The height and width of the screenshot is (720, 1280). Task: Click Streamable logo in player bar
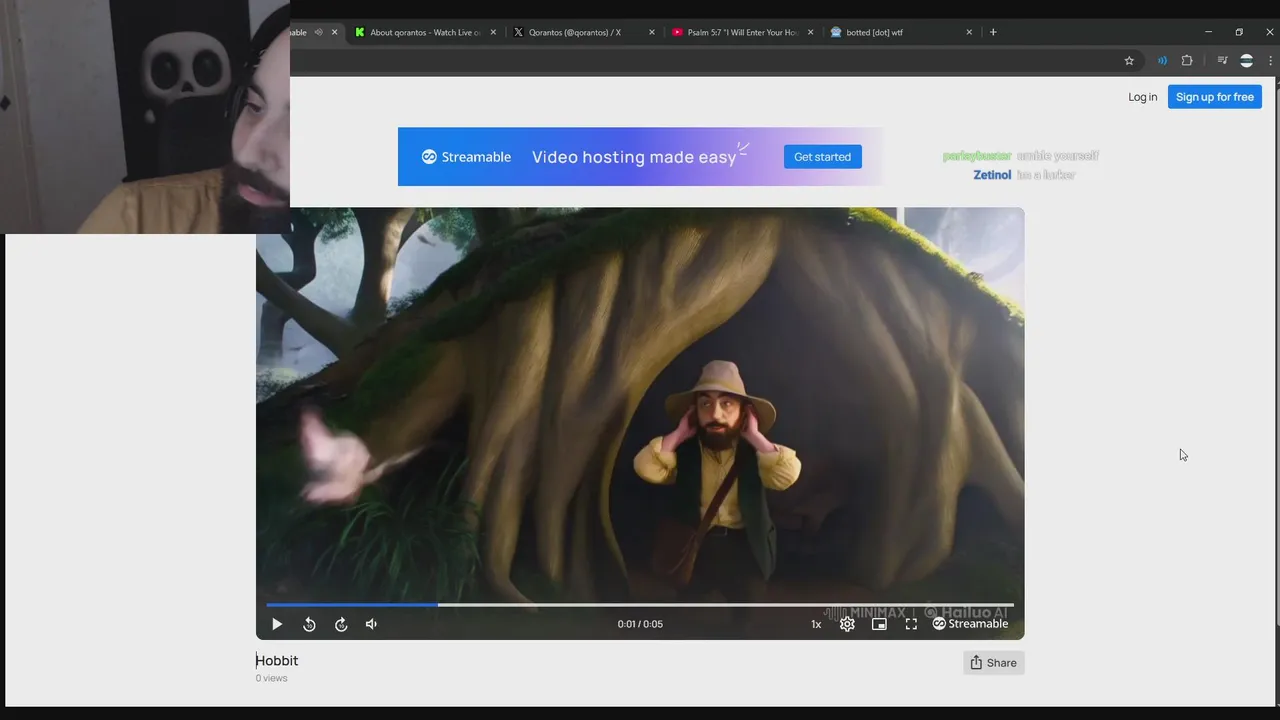(970, 624)
